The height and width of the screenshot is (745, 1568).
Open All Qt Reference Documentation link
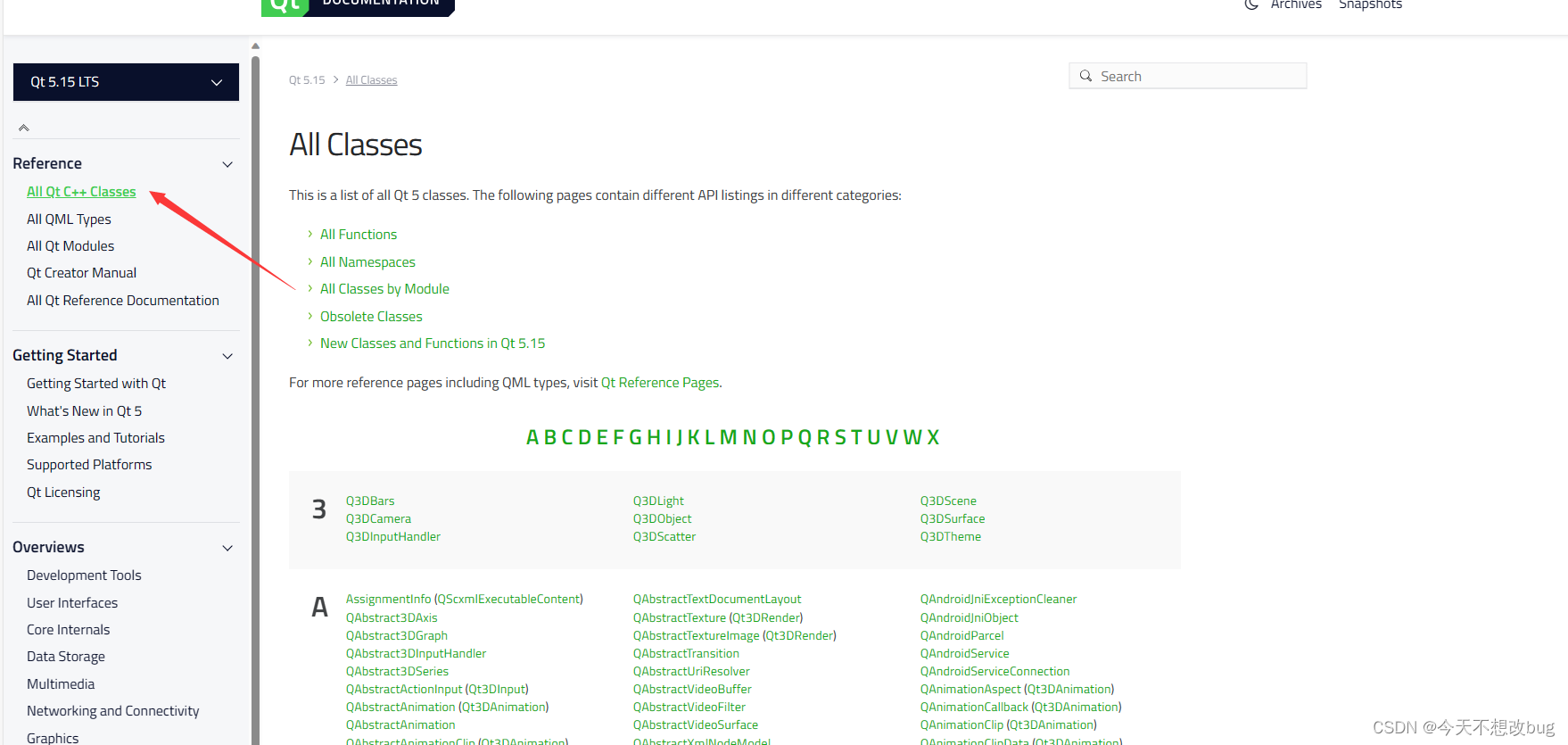click(123, 301)
